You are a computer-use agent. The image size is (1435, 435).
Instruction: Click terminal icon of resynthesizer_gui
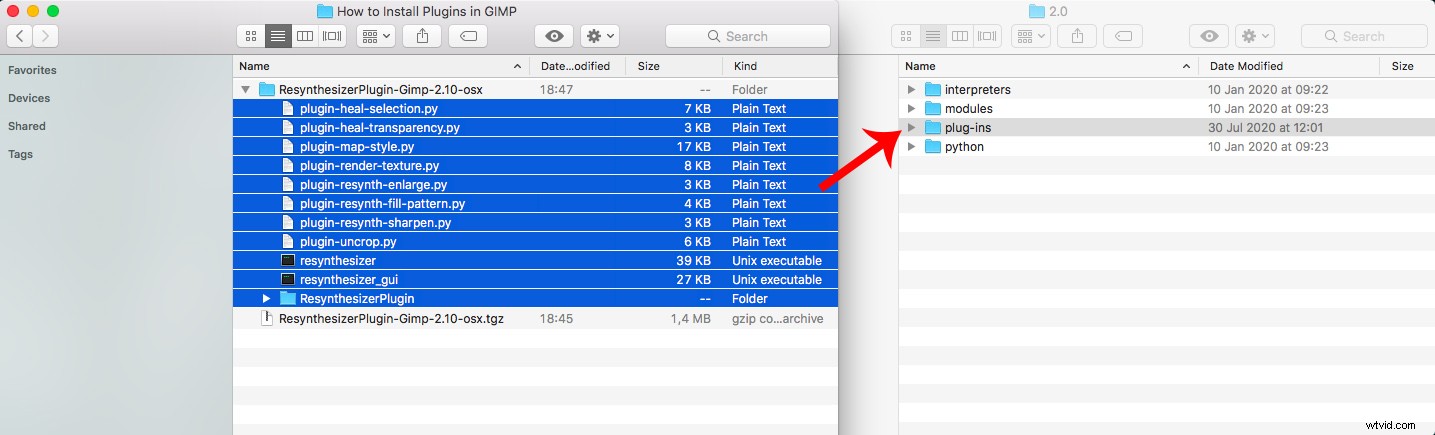[288, 279]
